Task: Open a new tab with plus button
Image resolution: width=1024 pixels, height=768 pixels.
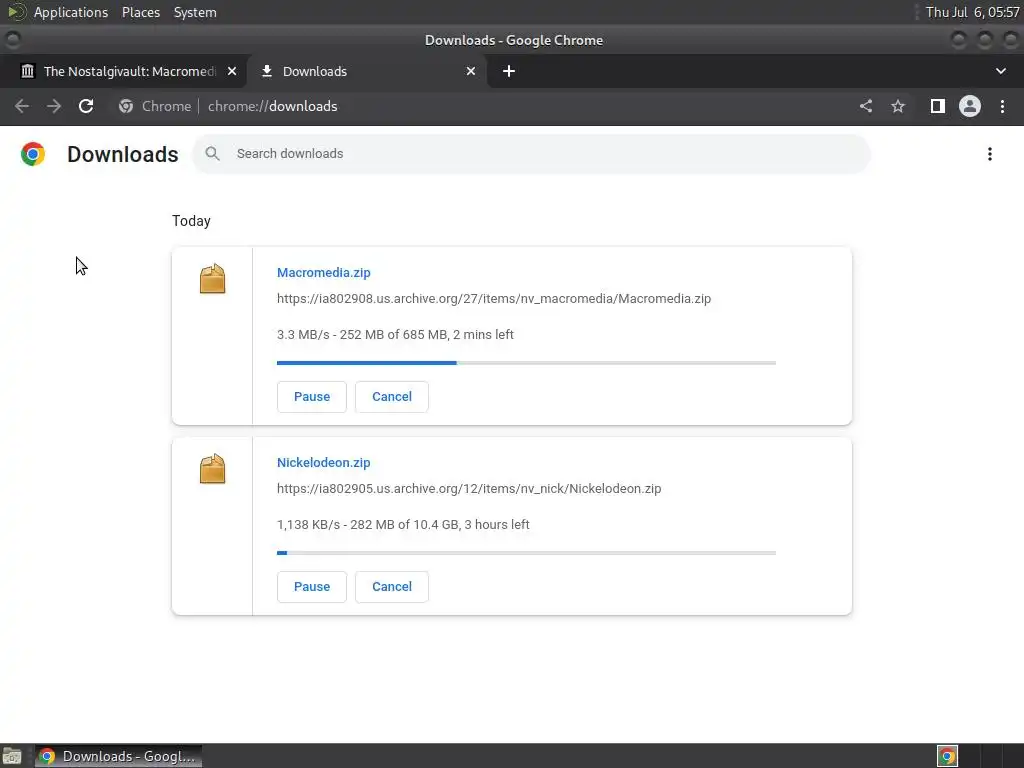Action: (509, 71)
